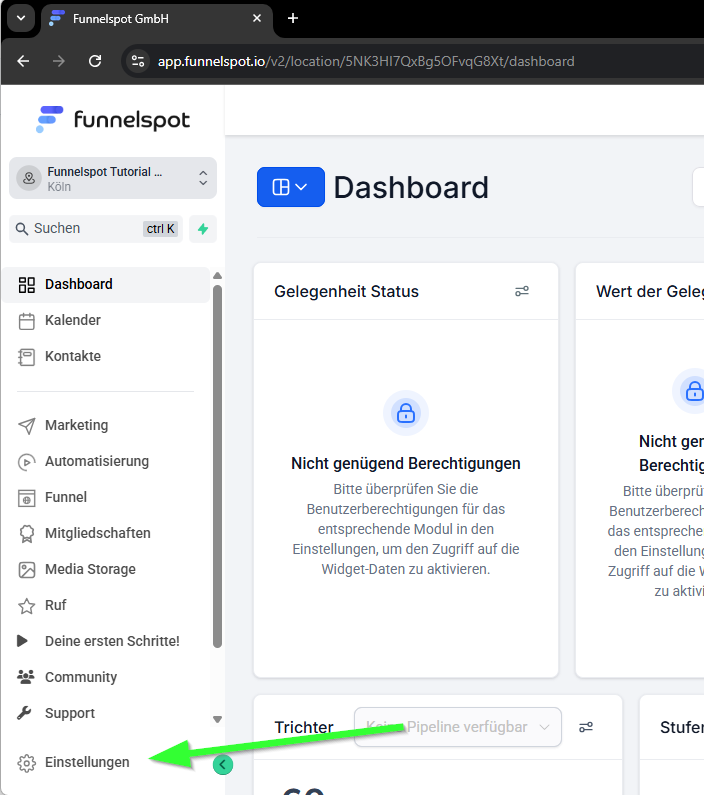The width and height of the screenshot is (704, 795).
Task: Open Gelegenheit Status widget filter settings
Action: coord(522,291)
